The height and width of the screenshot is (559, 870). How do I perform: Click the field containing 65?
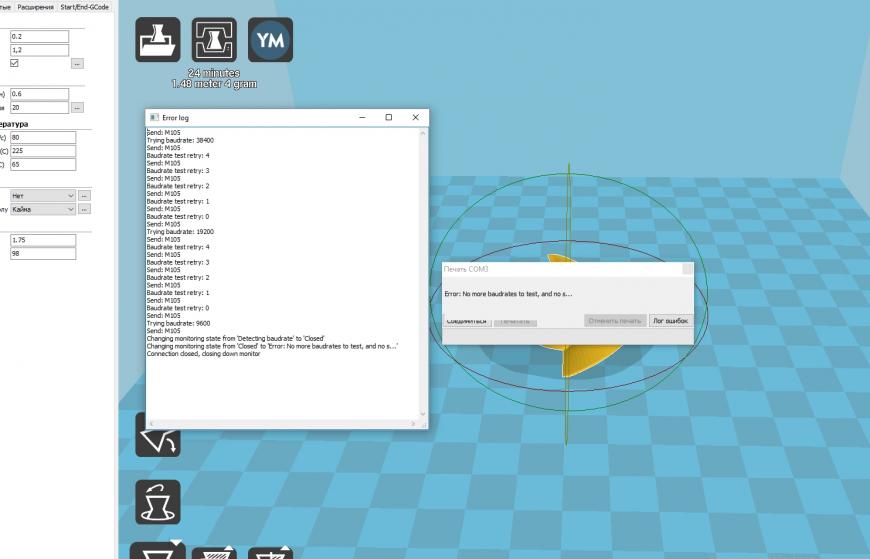pyautogui.click(x=43, y=164)
